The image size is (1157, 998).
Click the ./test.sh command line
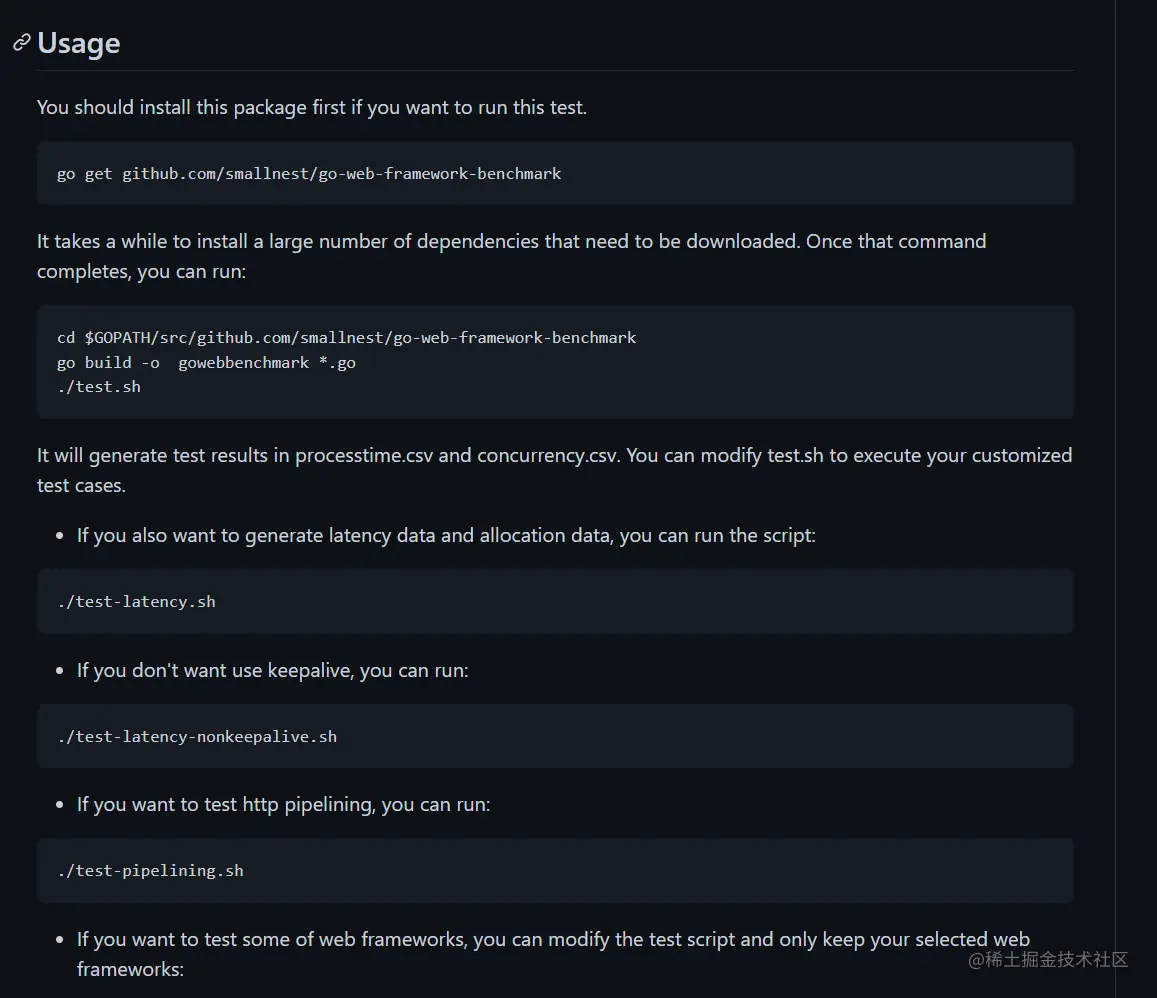(99, 387)
